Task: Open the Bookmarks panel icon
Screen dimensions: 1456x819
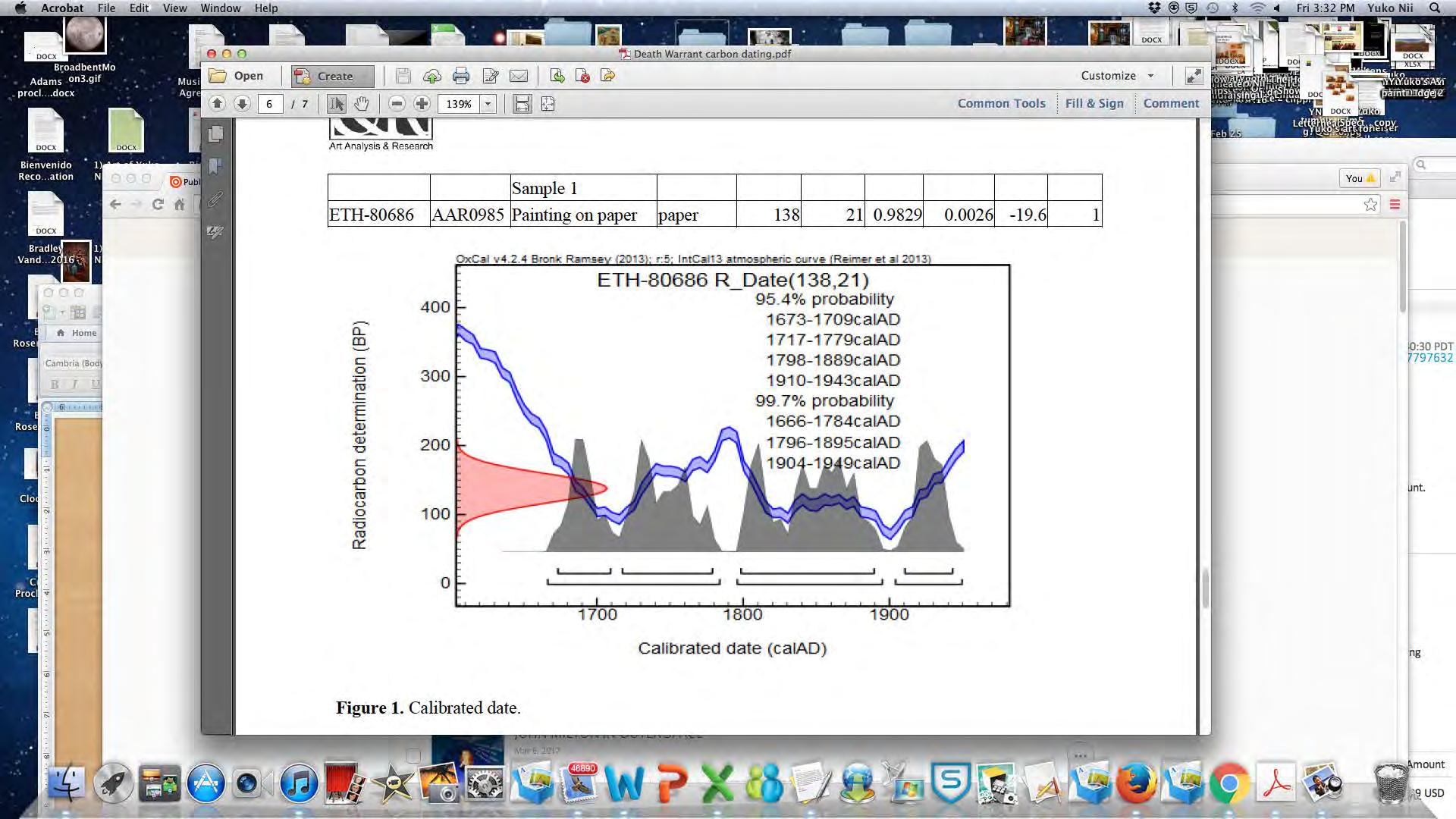Action: (x=216, y=166)
